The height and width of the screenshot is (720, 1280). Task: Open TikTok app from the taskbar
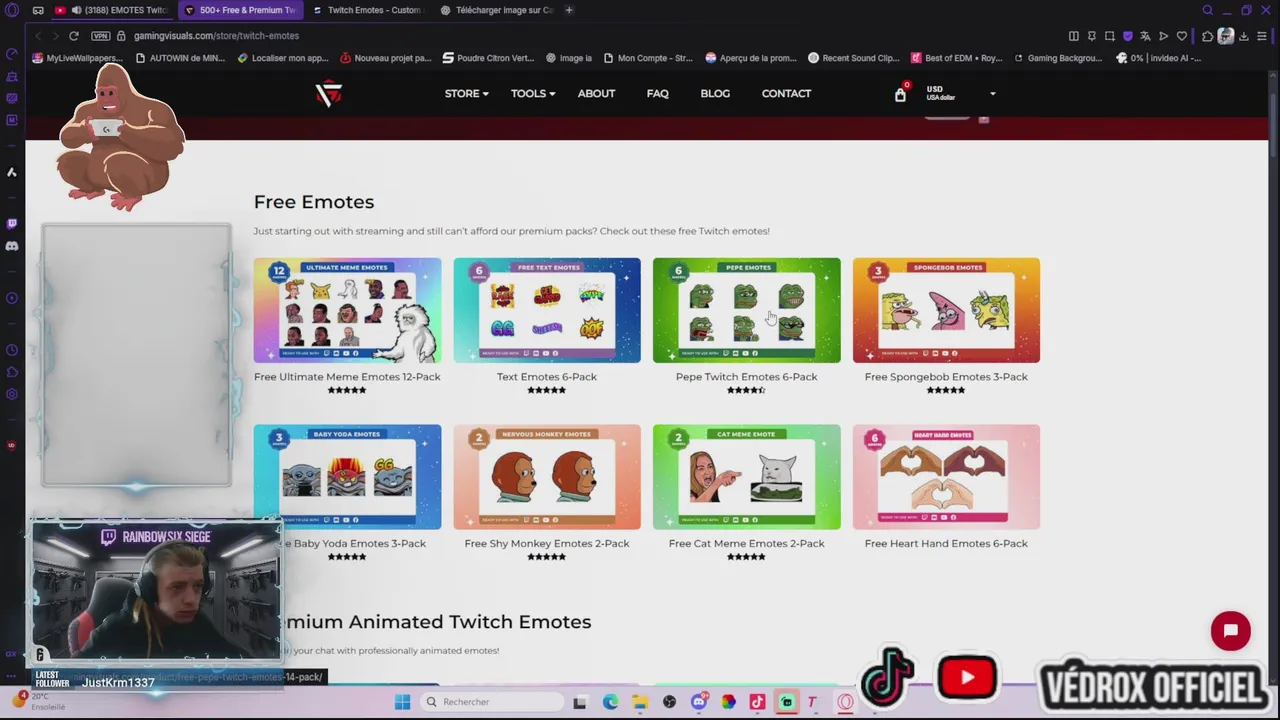pyautogui.click(x=757, y=702)
